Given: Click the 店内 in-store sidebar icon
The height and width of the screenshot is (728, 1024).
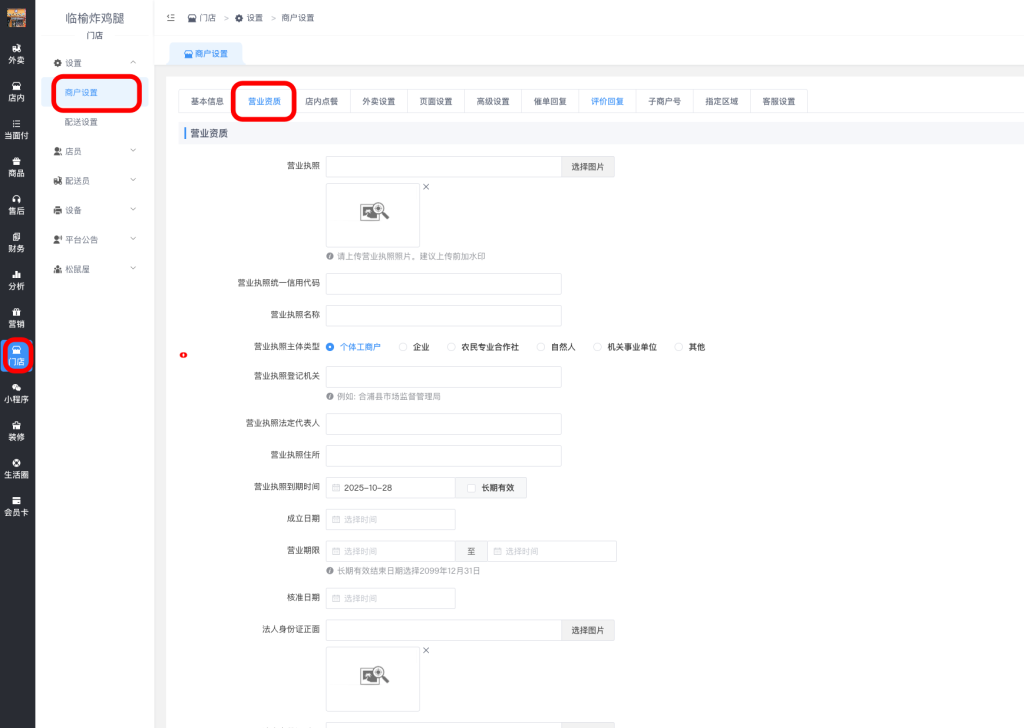Looking at the screenshot, I should click(x=17, y=91).
